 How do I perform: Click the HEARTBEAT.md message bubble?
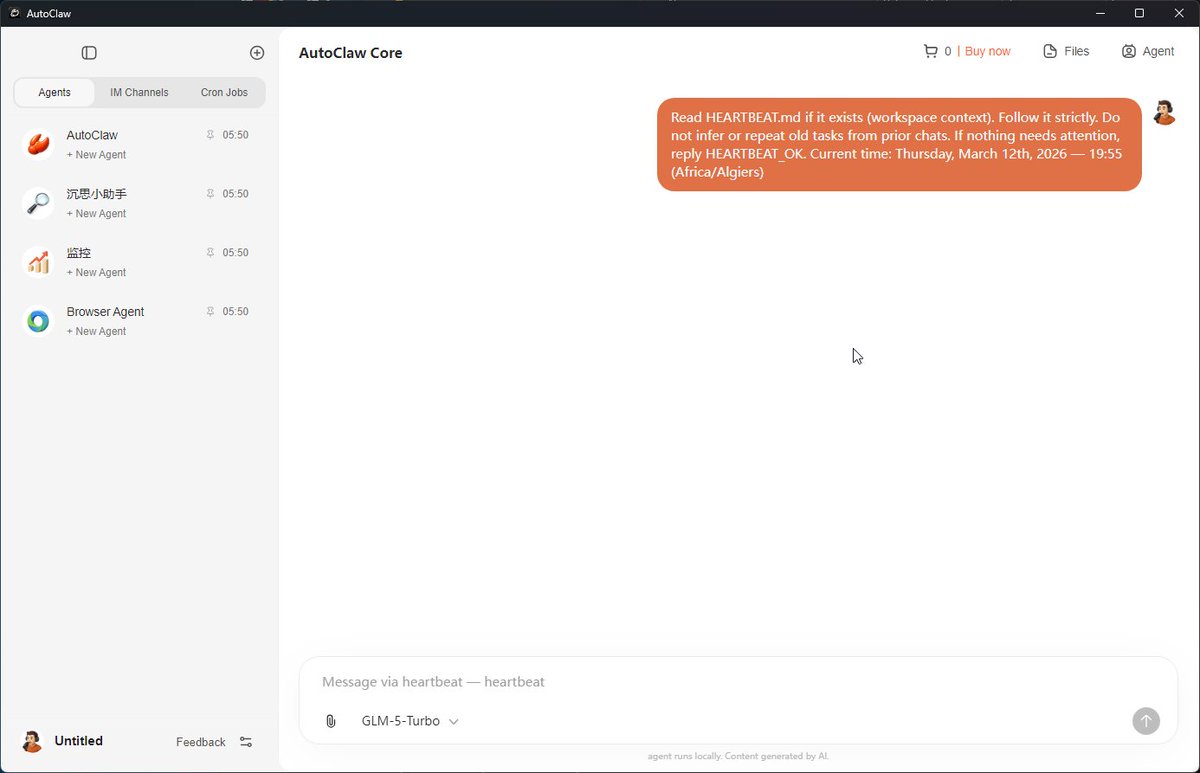point(899,144)
